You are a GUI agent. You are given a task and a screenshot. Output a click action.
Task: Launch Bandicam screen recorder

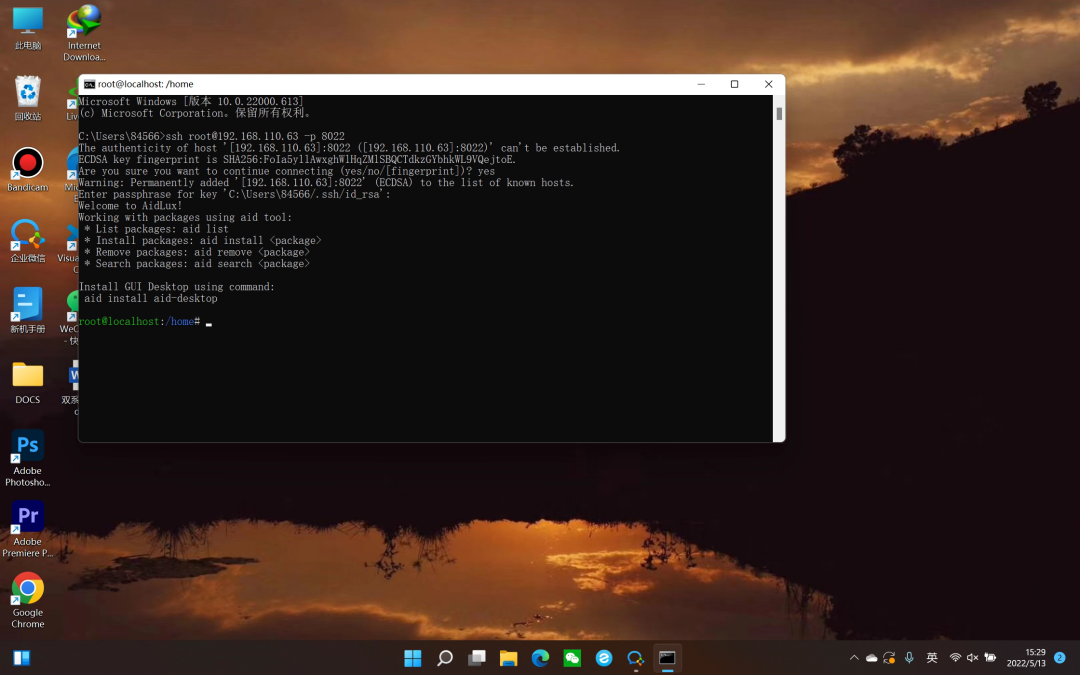tap(27, 163)
